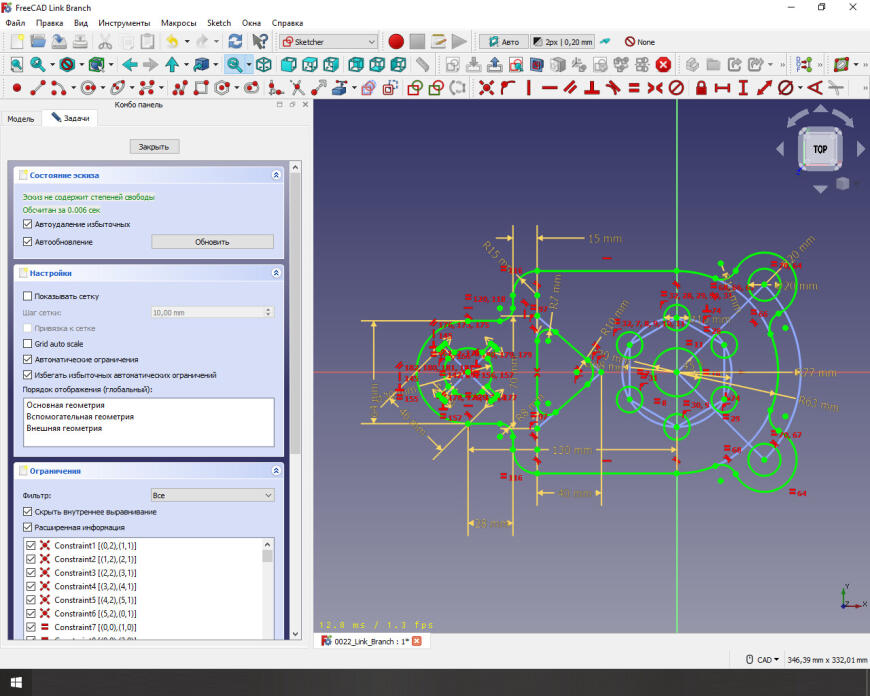Switch to the Модель tab

pos(20,118)
